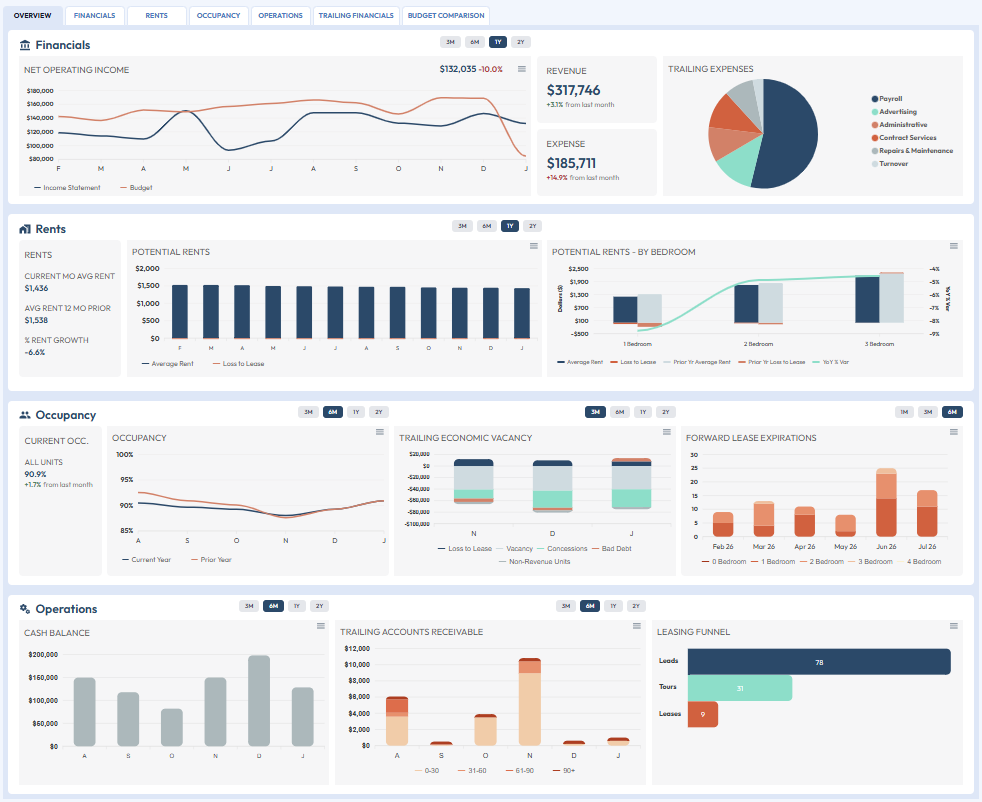The image size is (982, 802).
Task: Click the Tours funnel bar
Action: (x=740, y=688)
